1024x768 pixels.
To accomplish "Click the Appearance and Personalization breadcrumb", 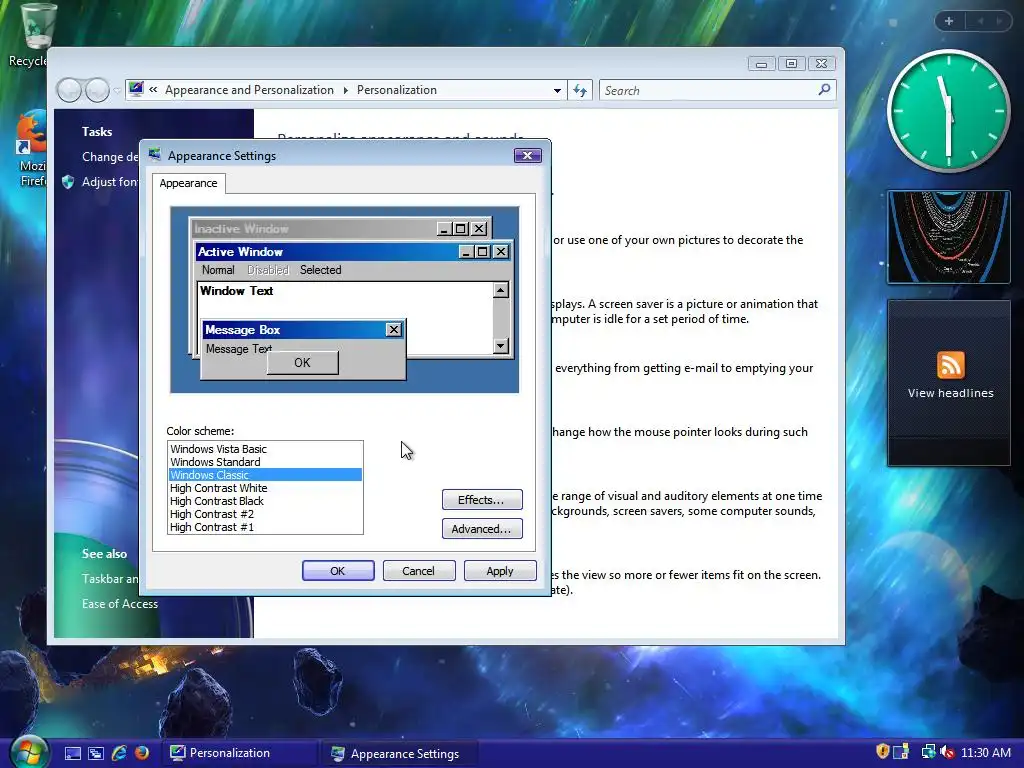I will tap(249, 90).
